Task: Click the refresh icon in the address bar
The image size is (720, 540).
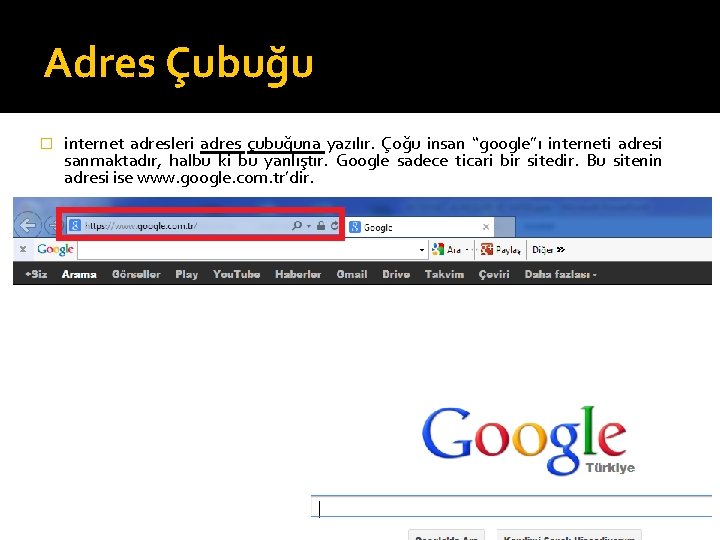Action: 334,225
